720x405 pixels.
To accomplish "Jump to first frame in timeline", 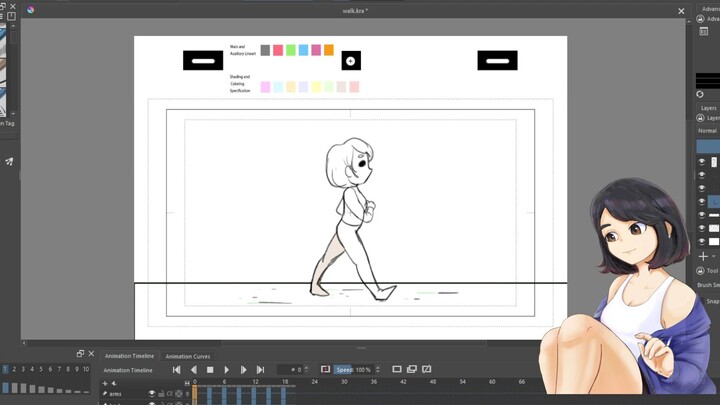I will (176, 370).
